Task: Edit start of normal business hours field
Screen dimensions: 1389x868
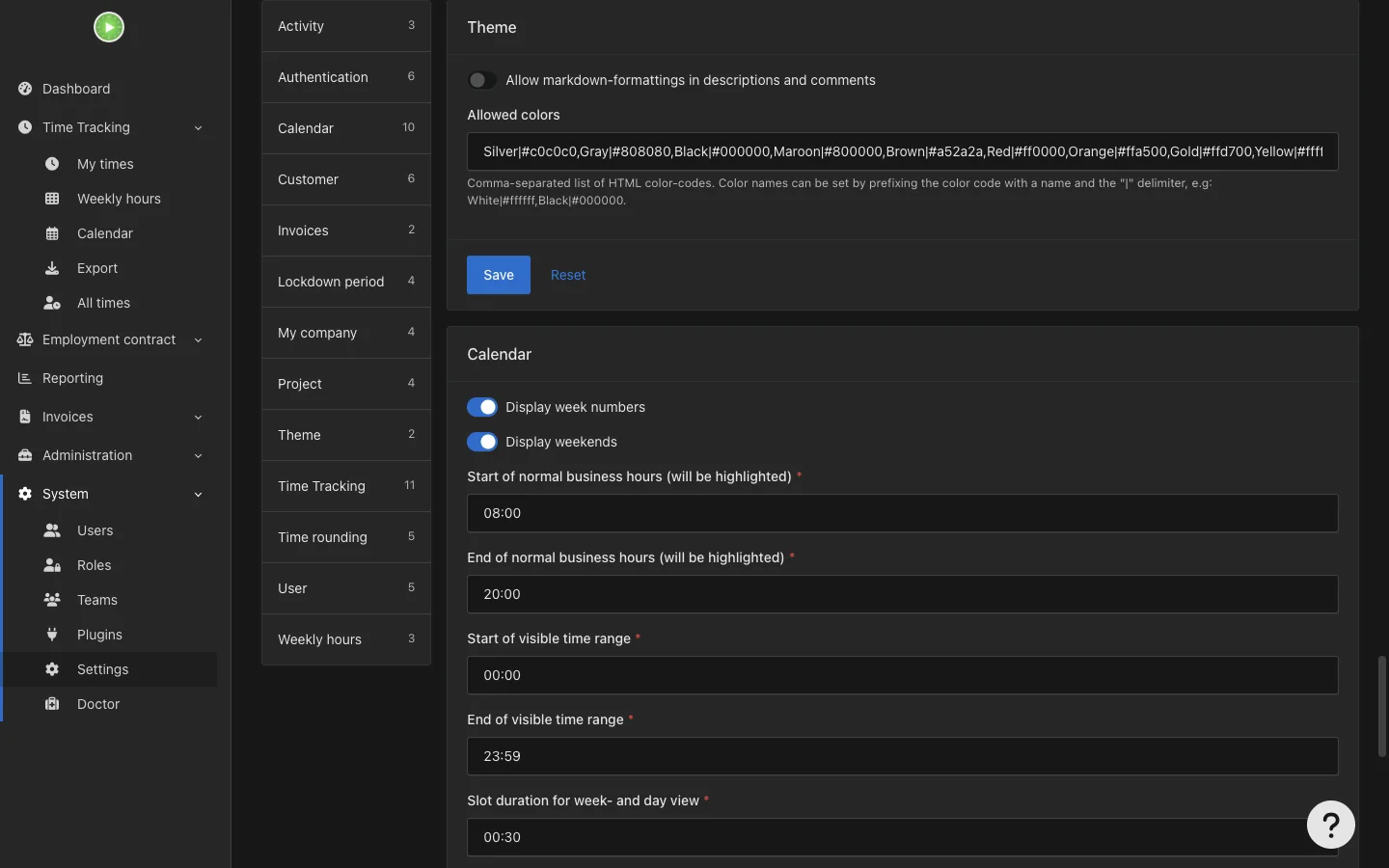Action: (x=903, y=513)
